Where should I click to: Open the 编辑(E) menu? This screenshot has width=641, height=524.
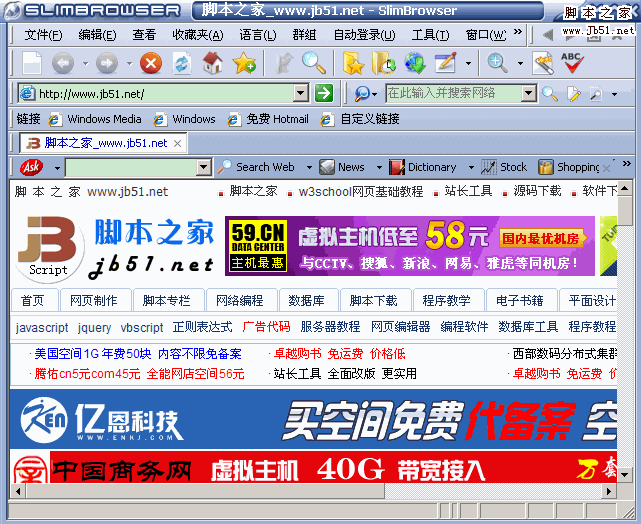tap(97, 35)
